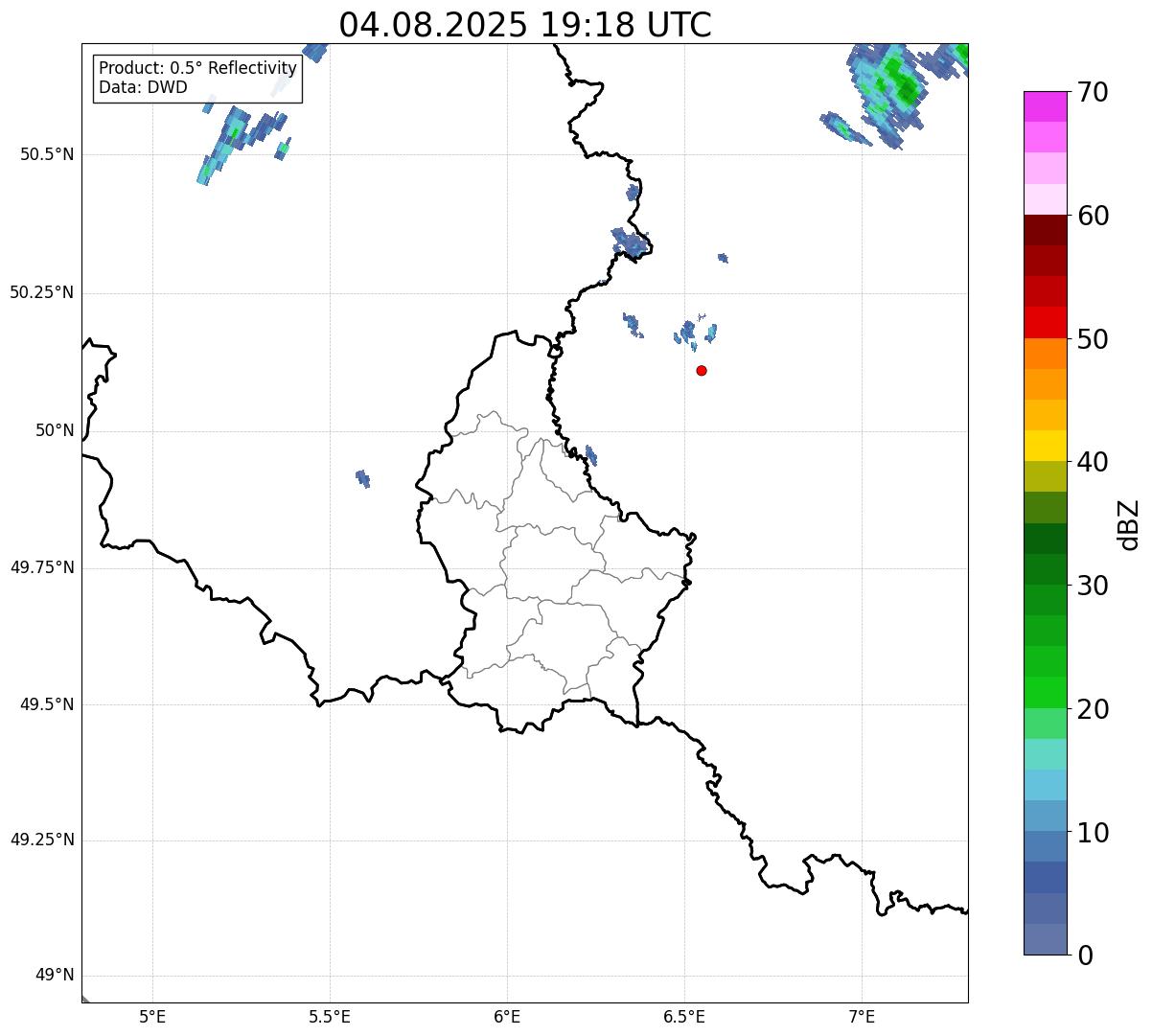Screen dimensions: 1152x1036
Task: Click the '70' colorbar tick label
Action: tap(1093, 92)
